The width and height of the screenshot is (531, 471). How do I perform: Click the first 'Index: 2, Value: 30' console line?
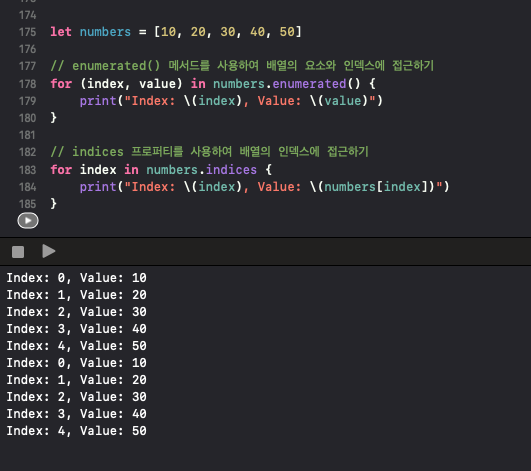click(x=77, y=312)
